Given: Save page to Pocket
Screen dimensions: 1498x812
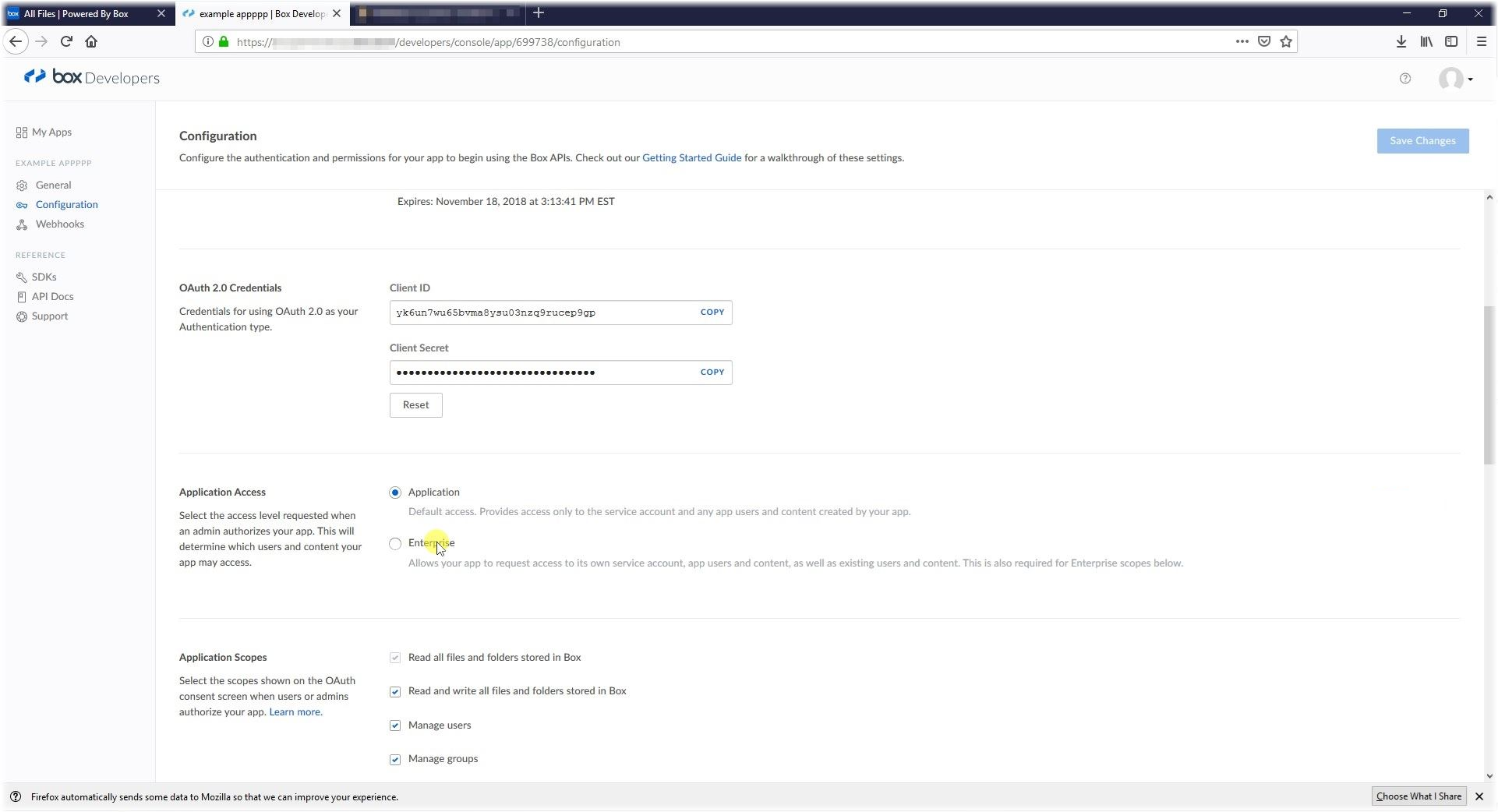Looking at the screenshot, I should pos(1264,42).
